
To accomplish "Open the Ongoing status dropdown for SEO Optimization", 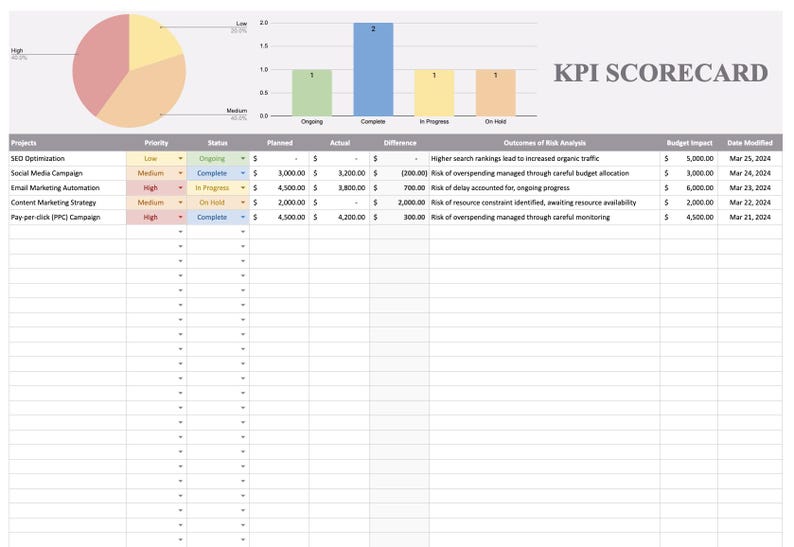I will click(x=243, y=159).
